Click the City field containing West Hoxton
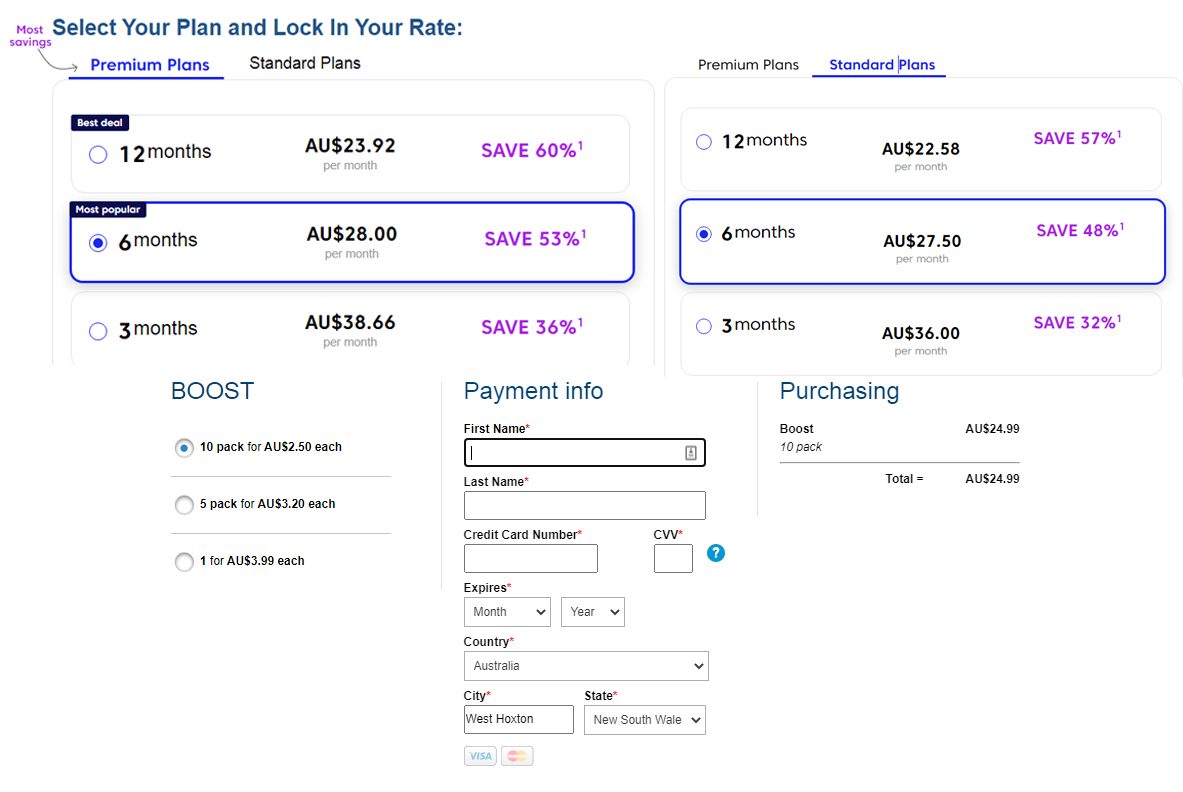1183x792 pixels. 518,719
